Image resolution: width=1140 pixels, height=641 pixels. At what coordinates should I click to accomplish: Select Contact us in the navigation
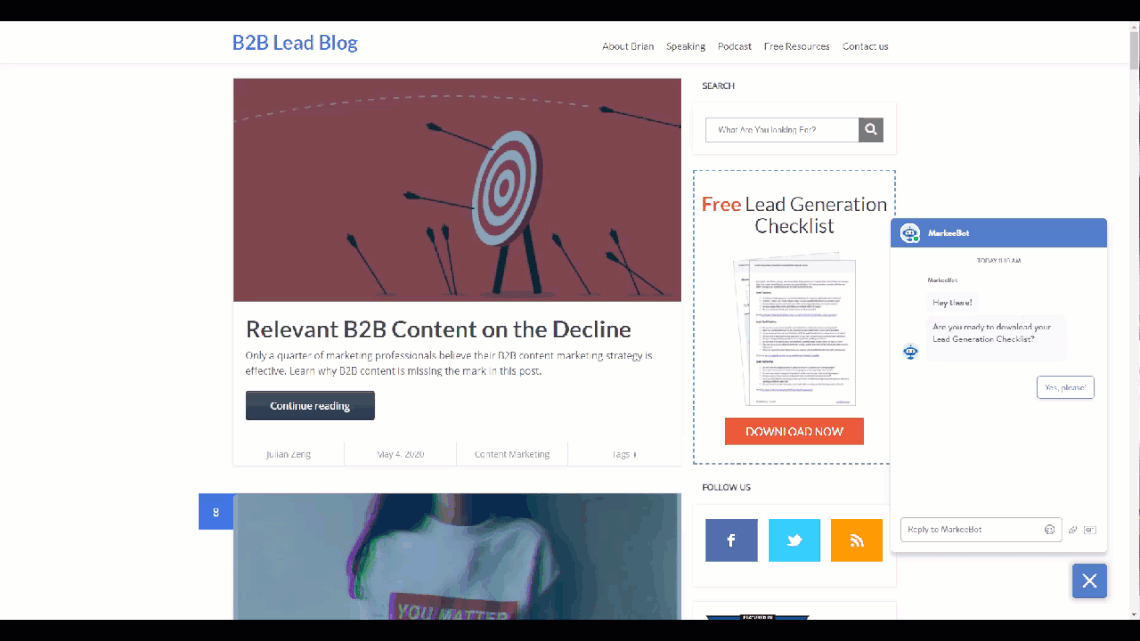pos(865,47)
